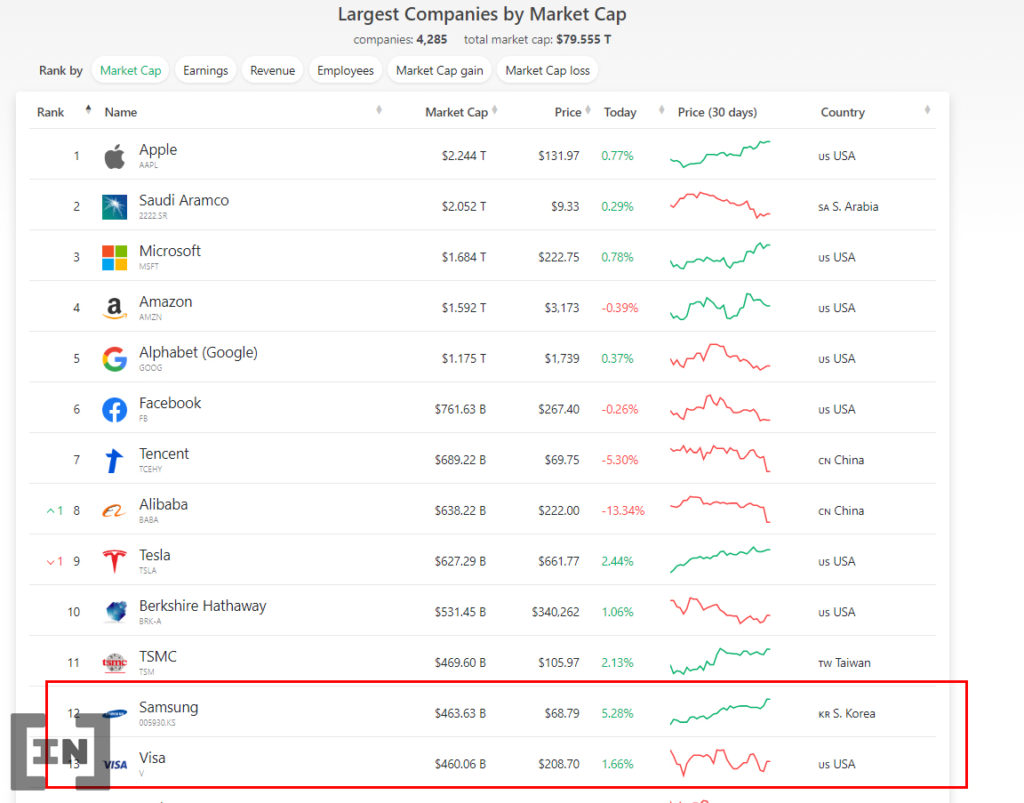Open the Amazon company link
This screenshot has height=803, width=1024.
[x=166, y=302]
